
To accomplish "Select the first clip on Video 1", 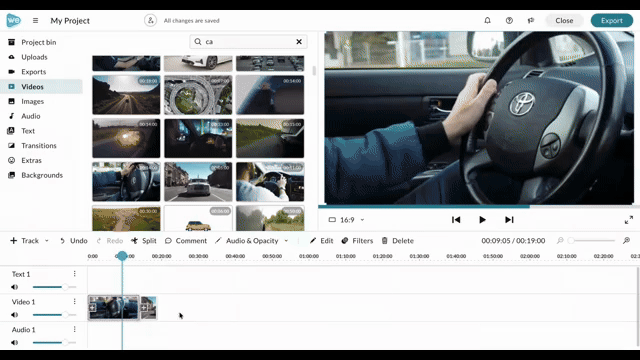I will 113,307.
